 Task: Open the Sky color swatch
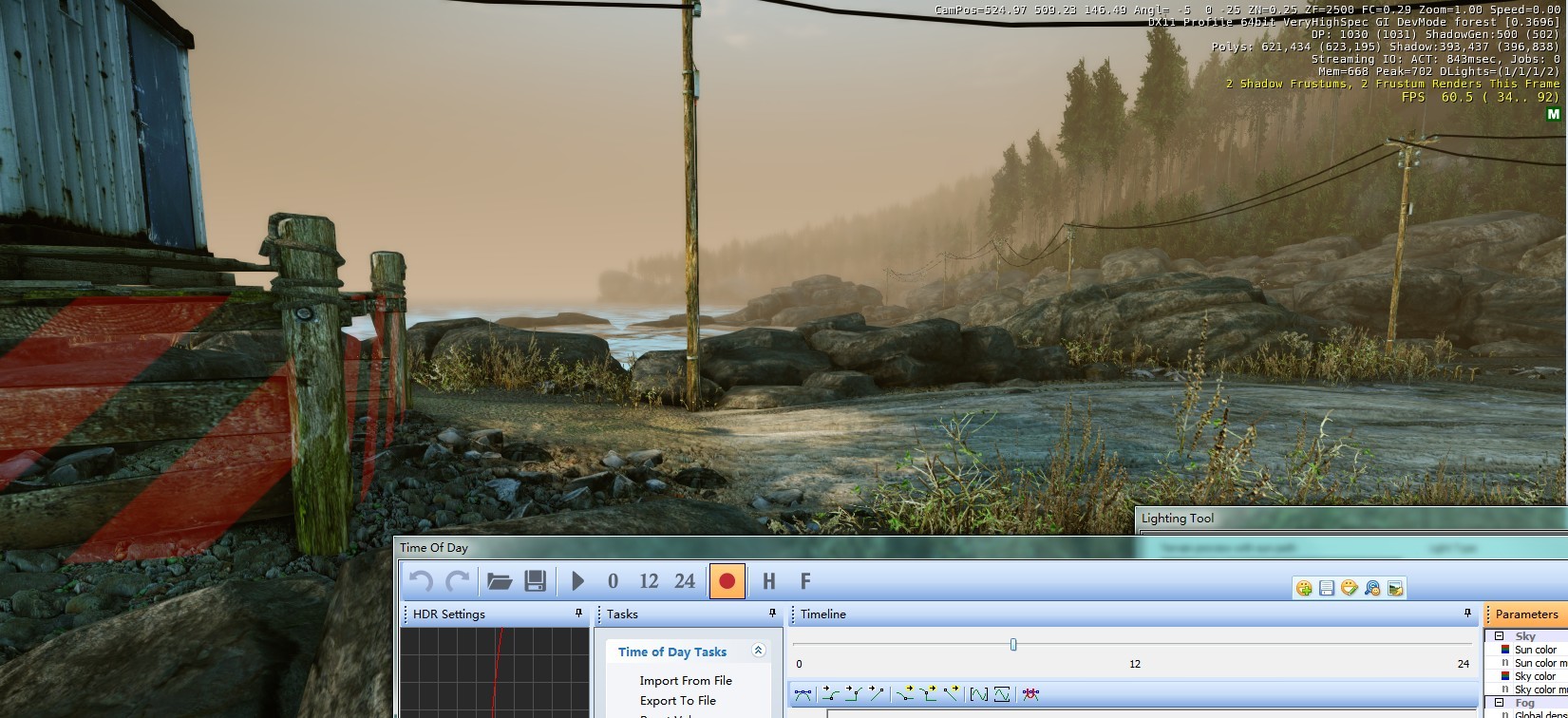(x=1504, y=676)
